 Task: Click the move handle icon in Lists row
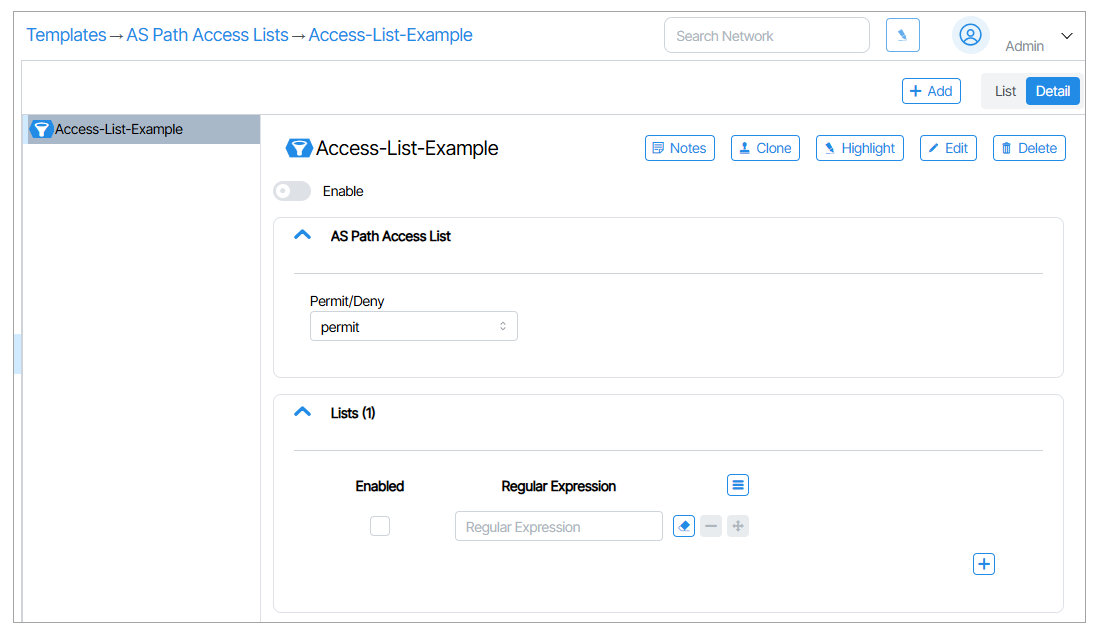point(737,526)
